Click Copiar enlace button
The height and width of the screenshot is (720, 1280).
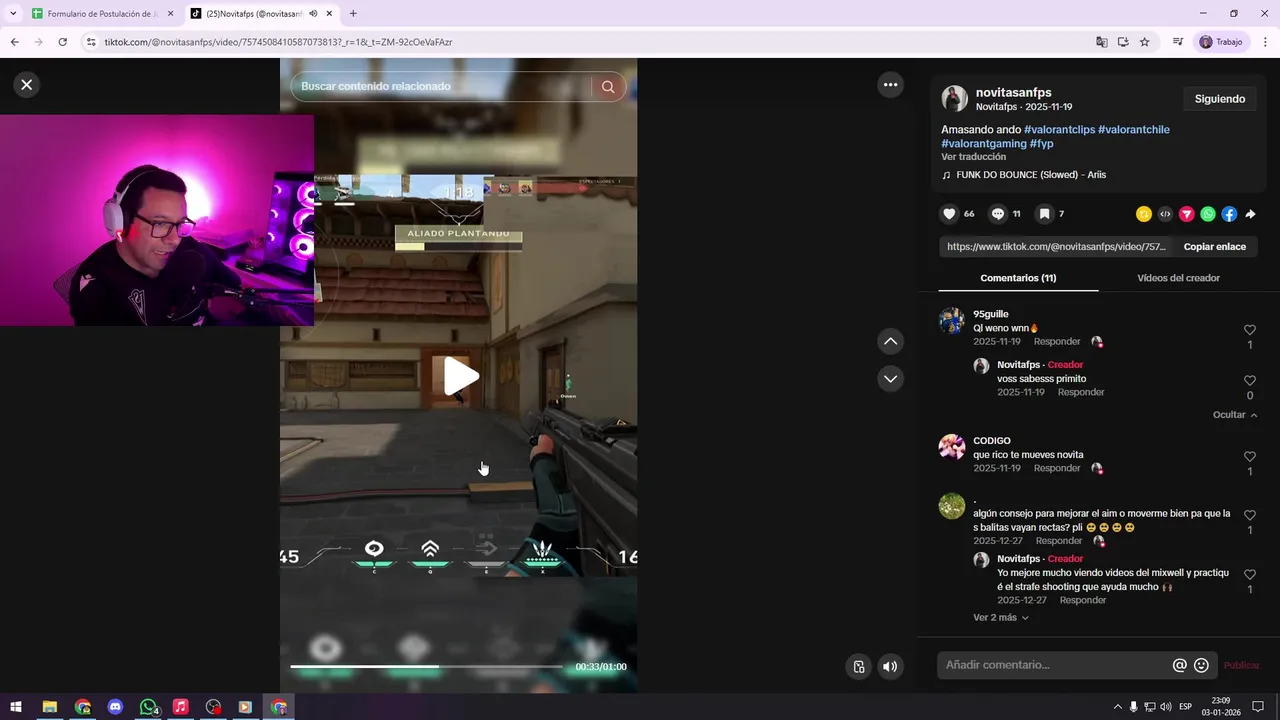click(1215, 247)
